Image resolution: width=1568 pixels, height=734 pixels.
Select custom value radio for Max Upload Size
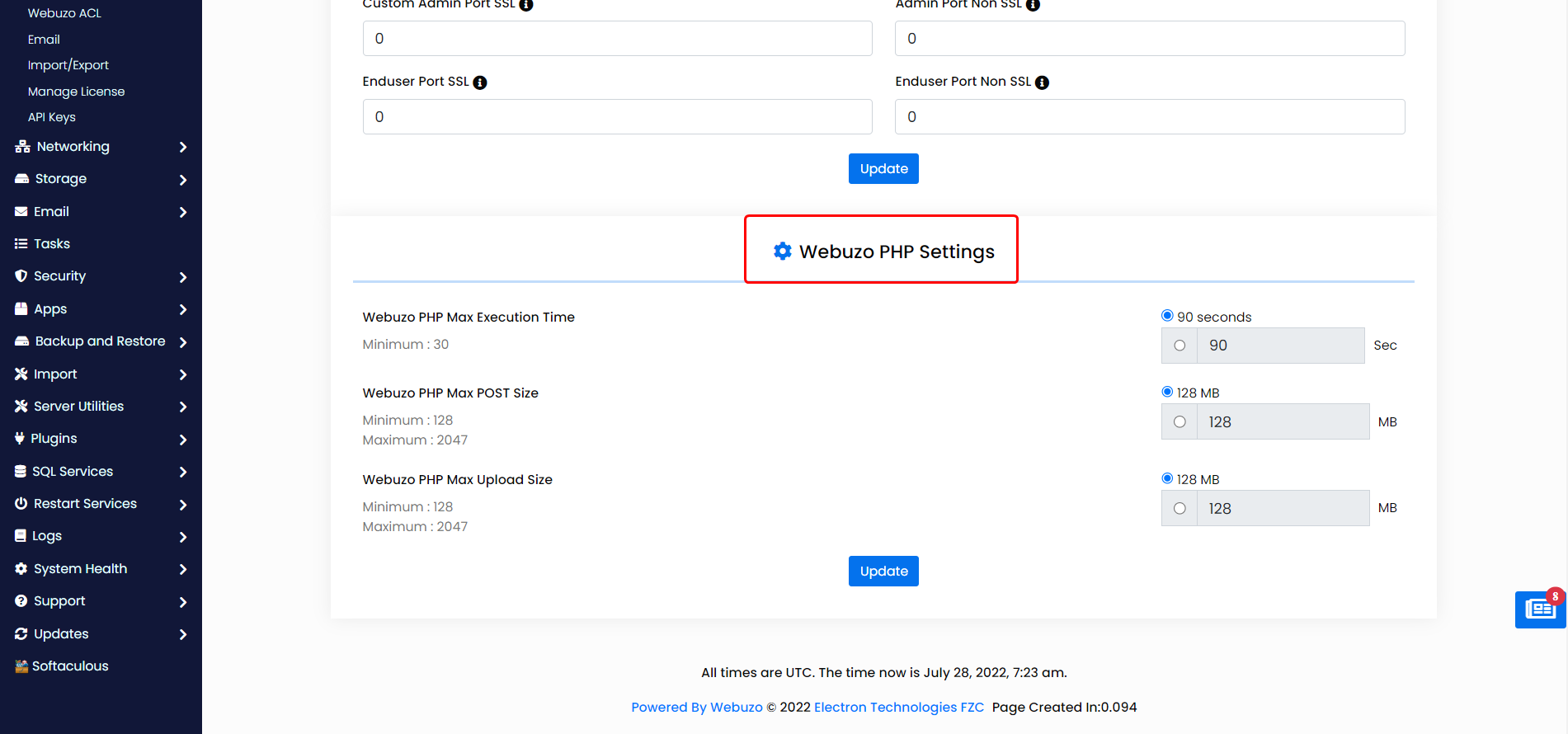coord(1180,509)
